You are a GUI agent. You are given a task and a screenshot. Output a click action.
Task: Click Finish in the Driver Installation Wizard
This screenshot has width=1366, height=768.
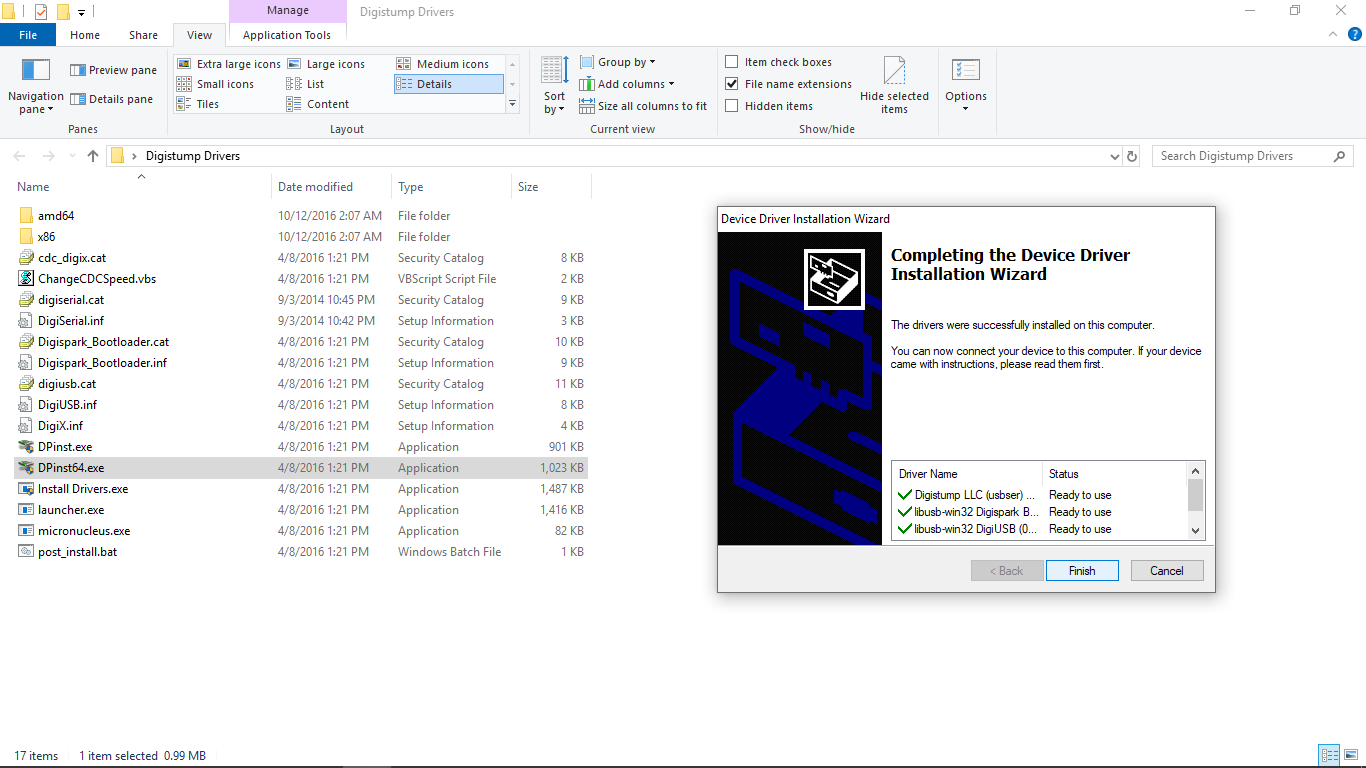point(1082,570)
